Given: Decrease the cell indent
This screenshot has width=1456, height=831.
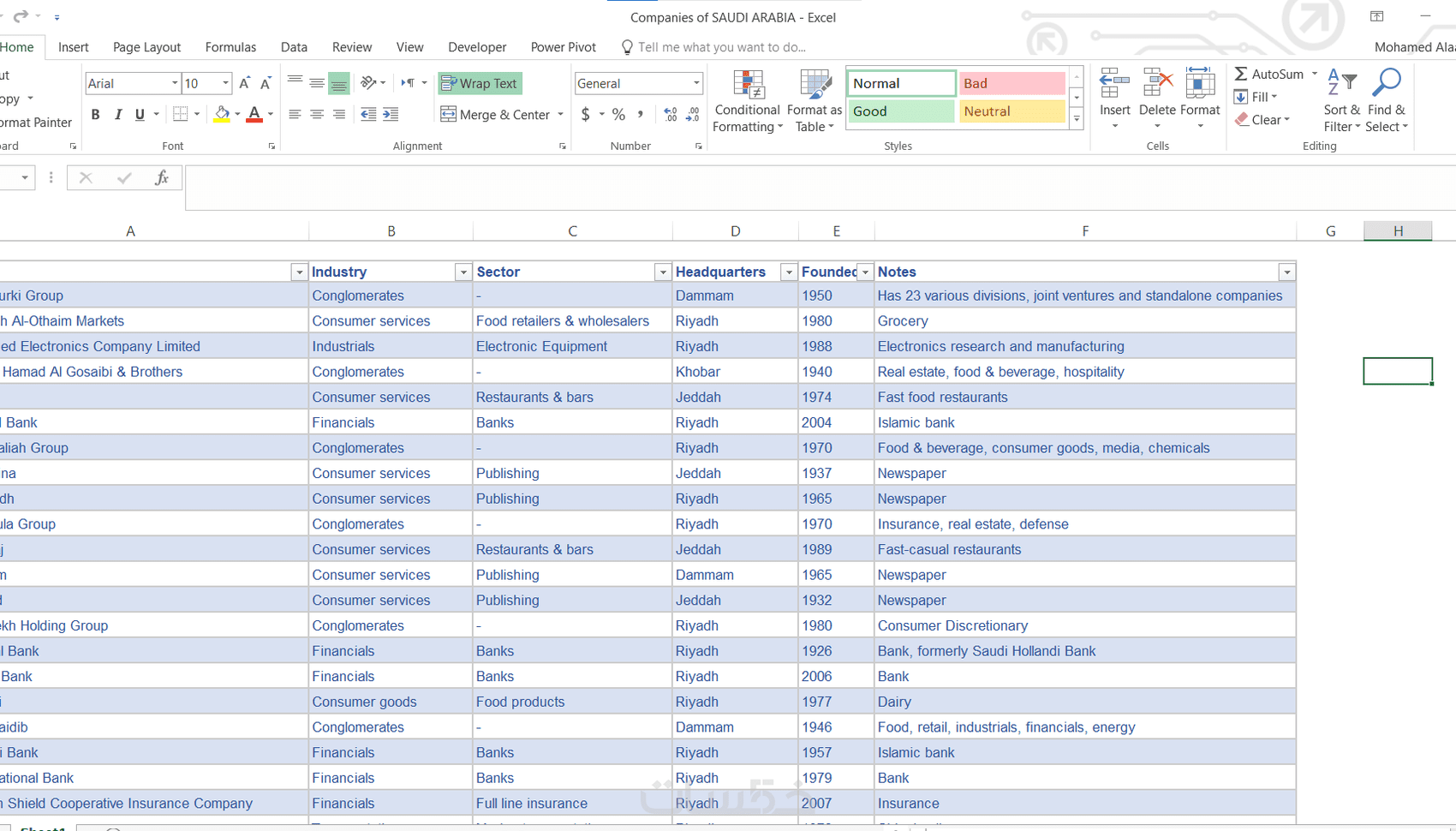Looking at the screenshot, I should pos(368,114).
